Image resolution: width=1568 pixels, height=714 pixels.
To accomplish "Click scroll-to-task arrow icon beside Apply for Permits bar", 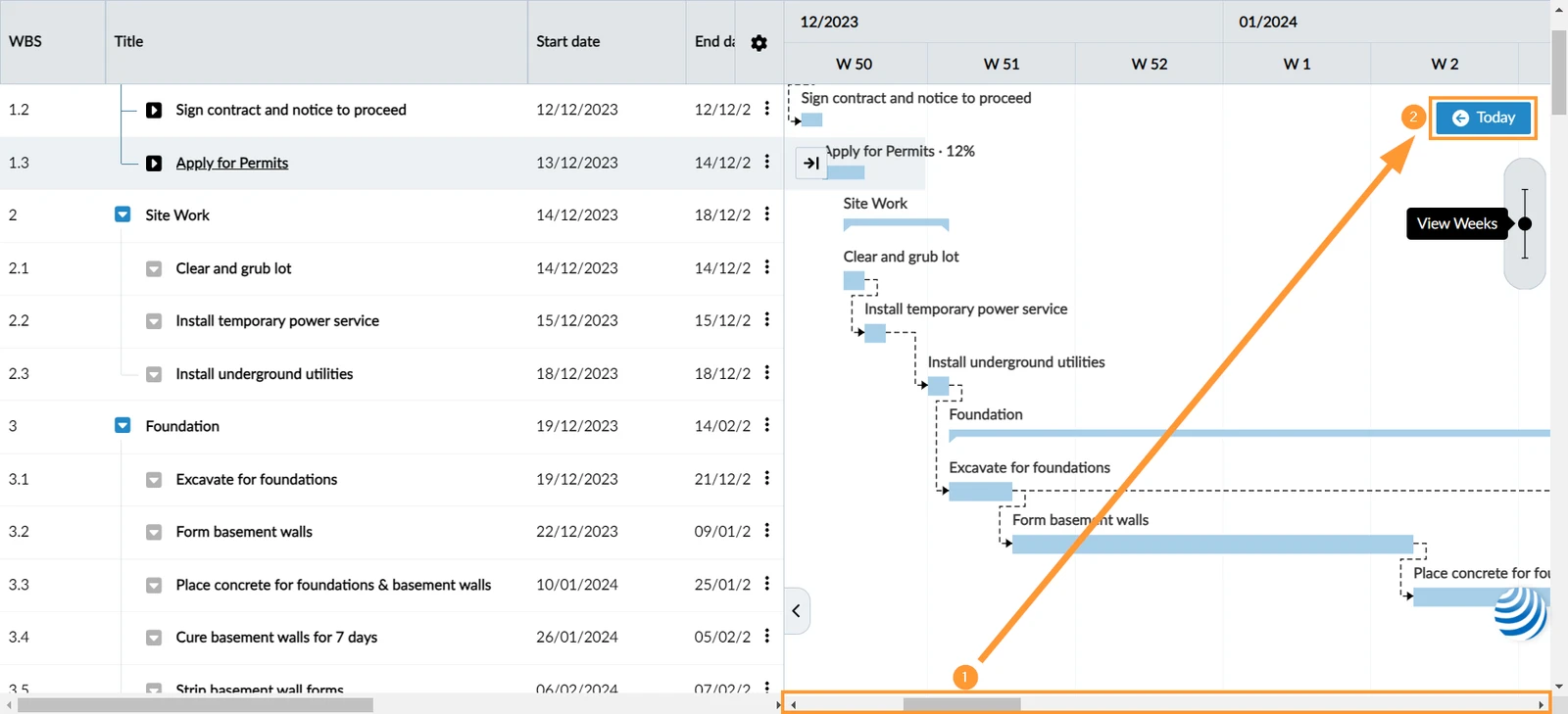I will 811,164.
